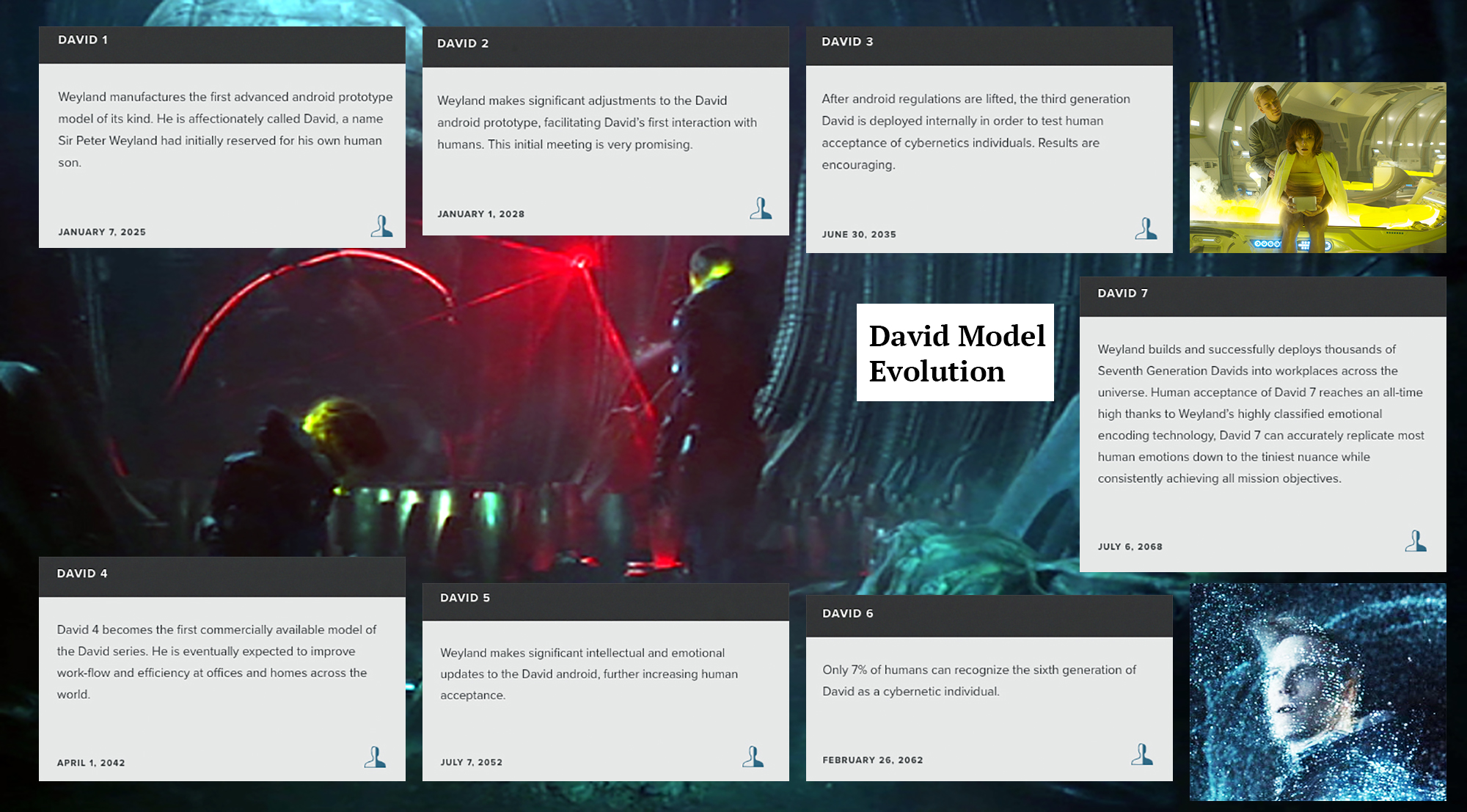
Task: Click the David Model Evolution title box
Action: click(955, 353)
